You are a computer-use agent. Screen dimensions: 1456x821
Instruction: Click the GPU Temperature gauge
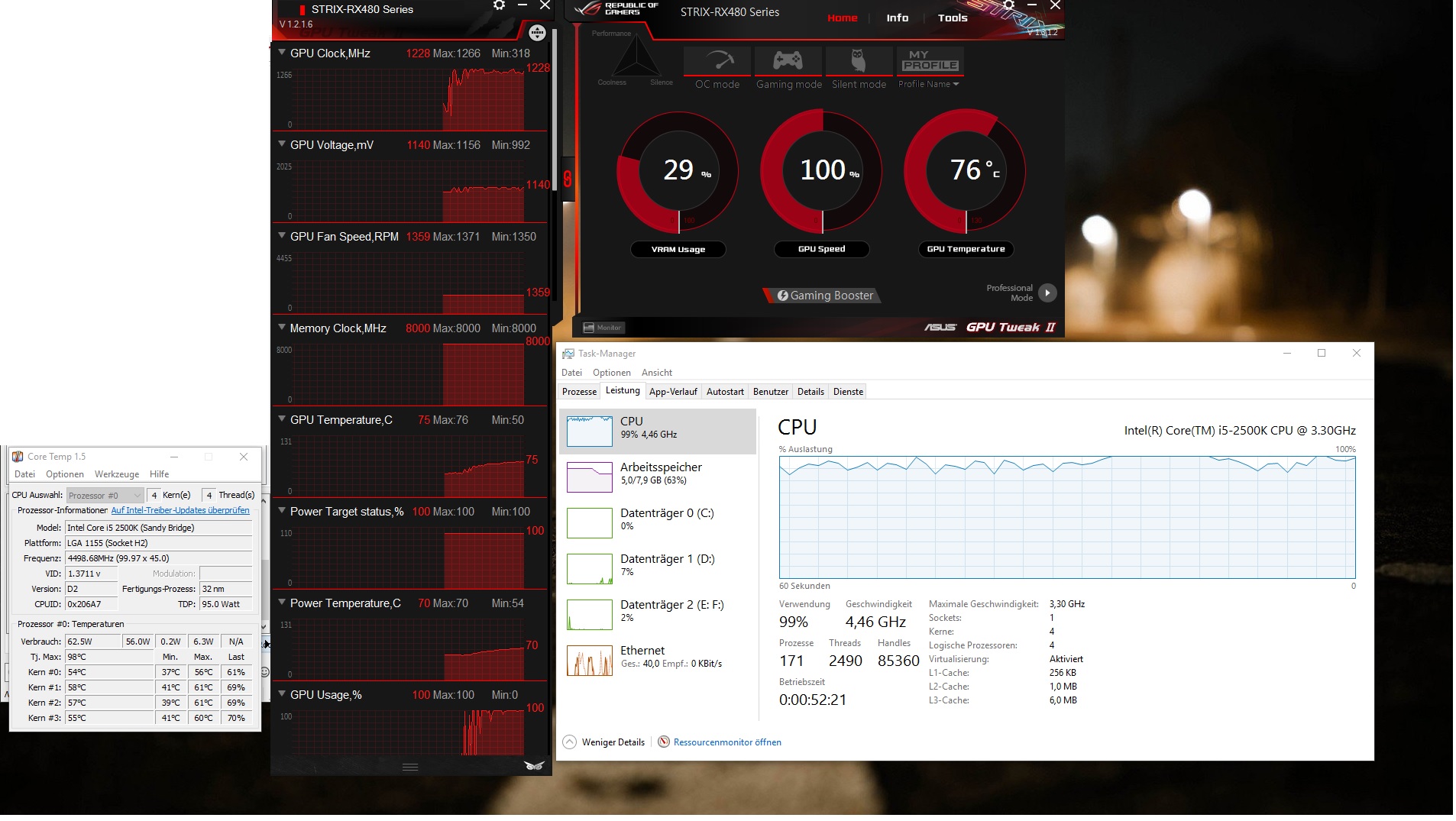pyautogui.click(x=966, y=171)
